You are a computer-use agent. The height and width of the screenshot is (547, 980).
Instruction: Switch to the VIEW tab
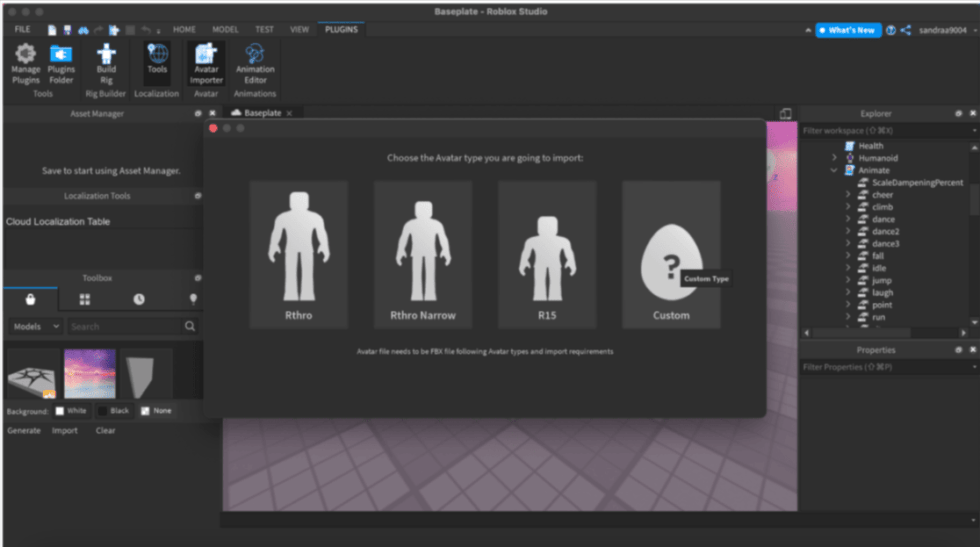pyautogui.click(x=299, y=29)
